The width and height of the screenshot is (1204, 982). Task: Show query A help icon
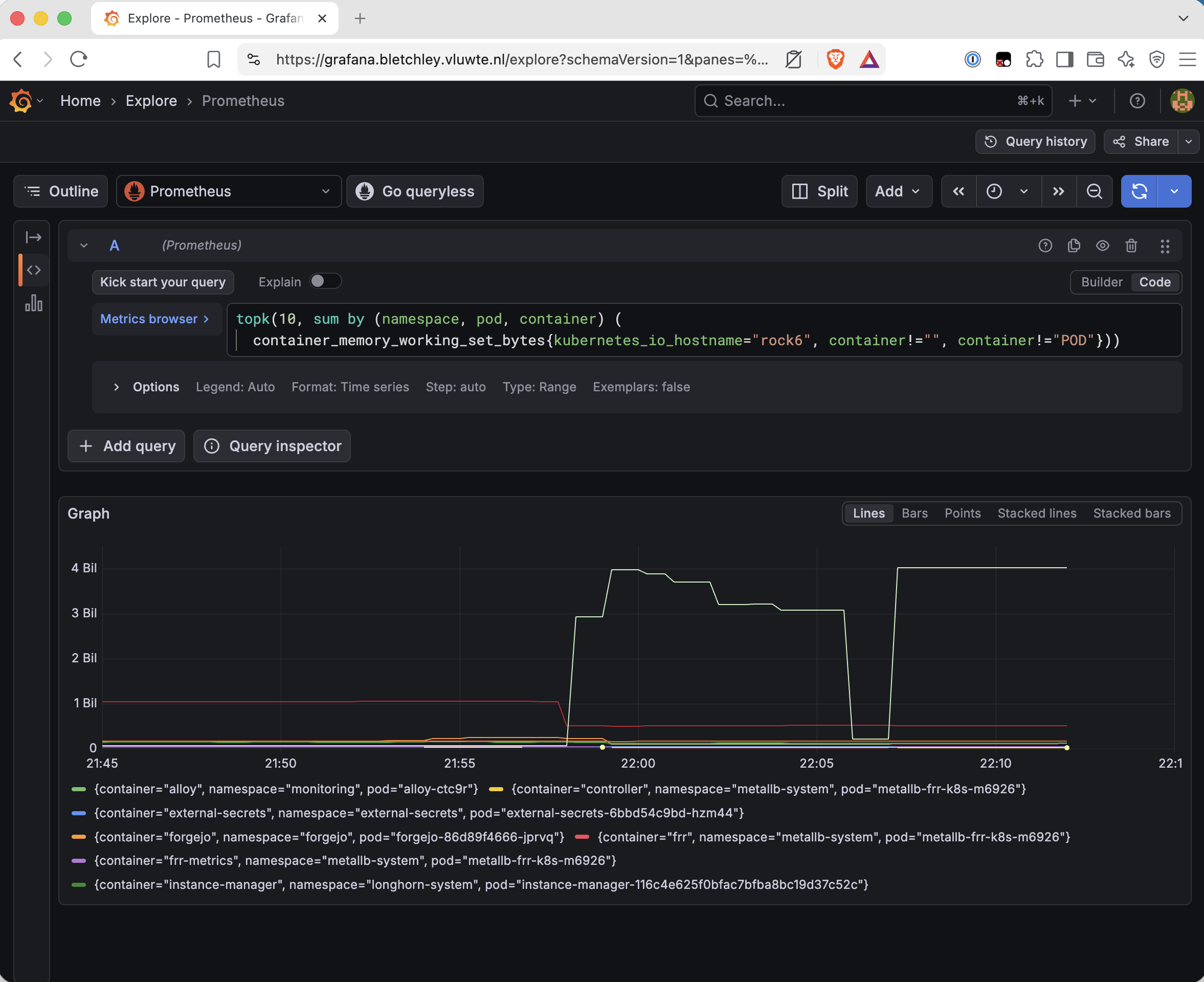coord(1045,245)
